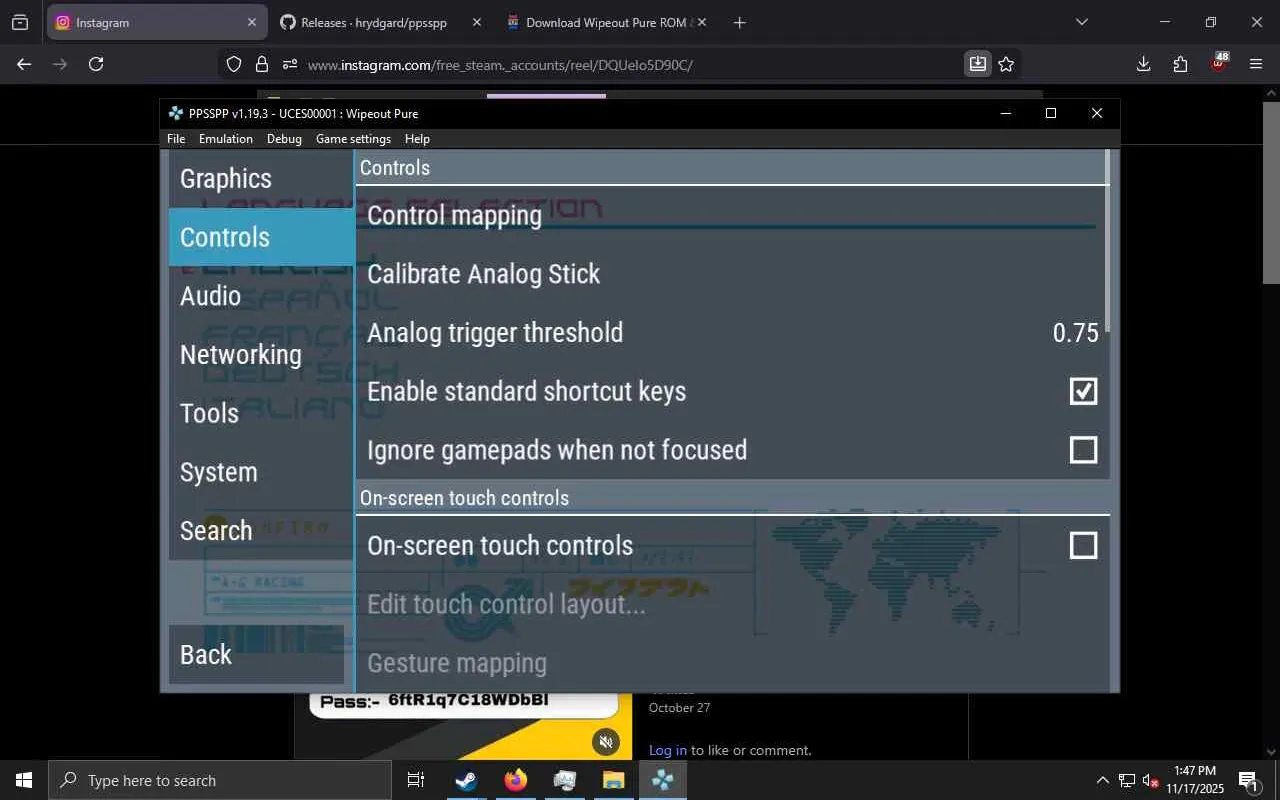Image resolution: width=1280 pixels, height=800 pixels.
Task: Switch to the Releases hrydgard/ppsspp tab
Action: tap(379, 22)
